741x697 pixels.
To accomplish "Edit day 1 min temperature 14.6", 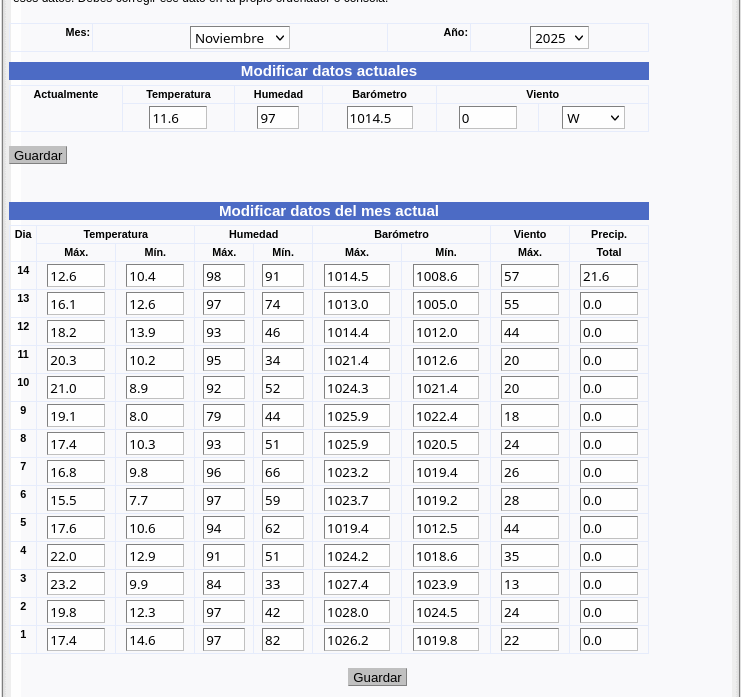I will (155, 640).
